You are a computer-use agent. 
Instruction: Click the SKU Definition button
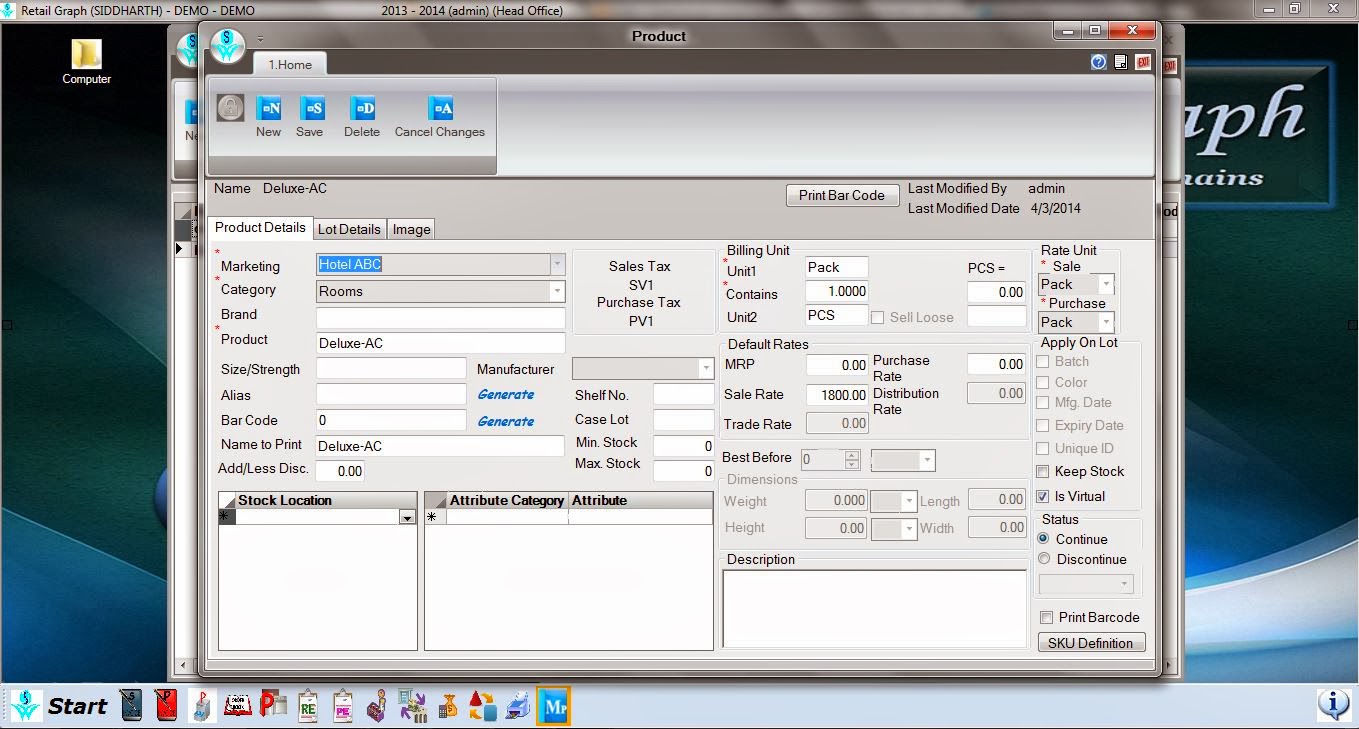1090,643
